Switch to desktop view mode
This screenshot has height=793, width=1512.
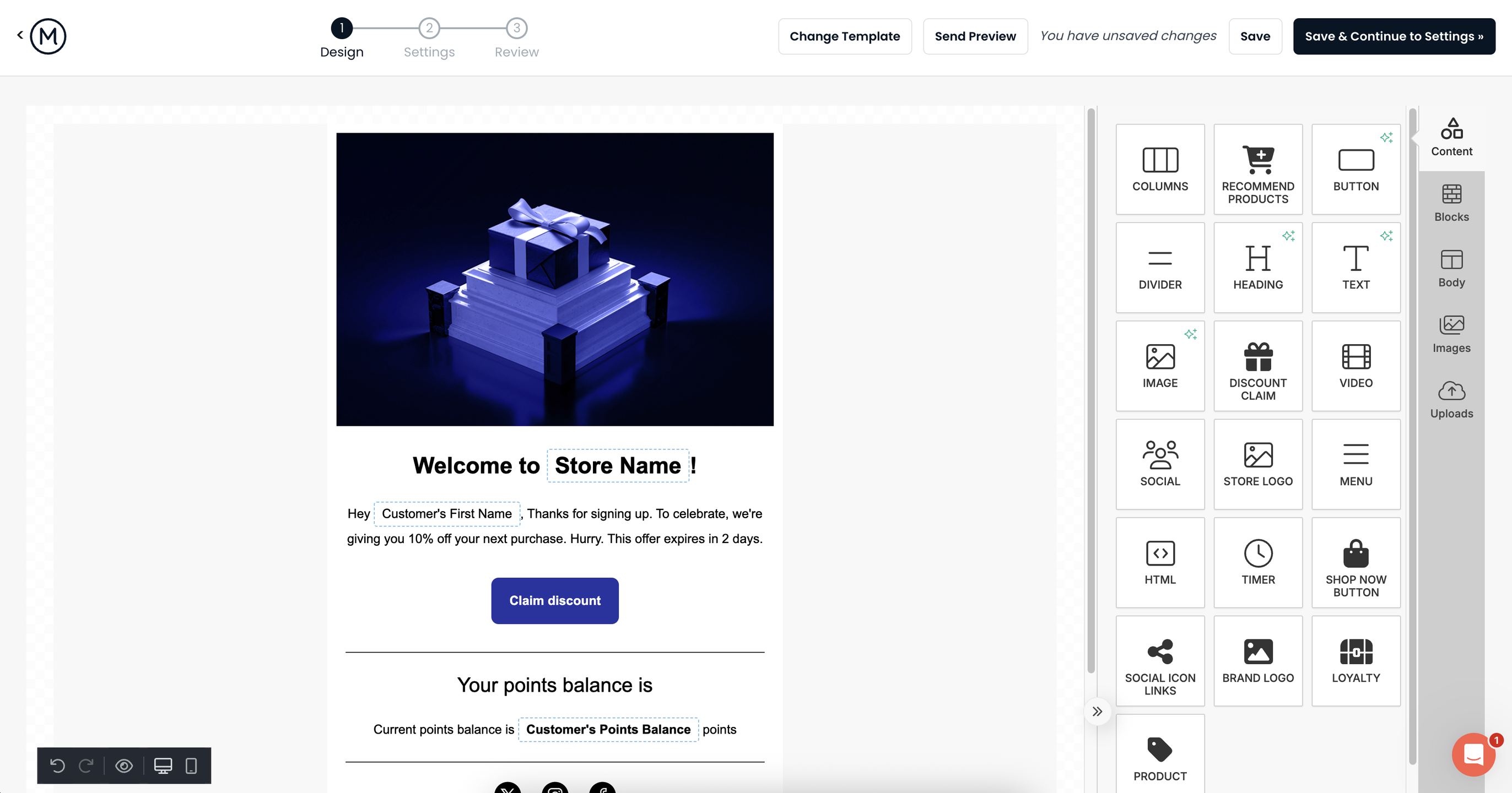[x=163, y=765]
